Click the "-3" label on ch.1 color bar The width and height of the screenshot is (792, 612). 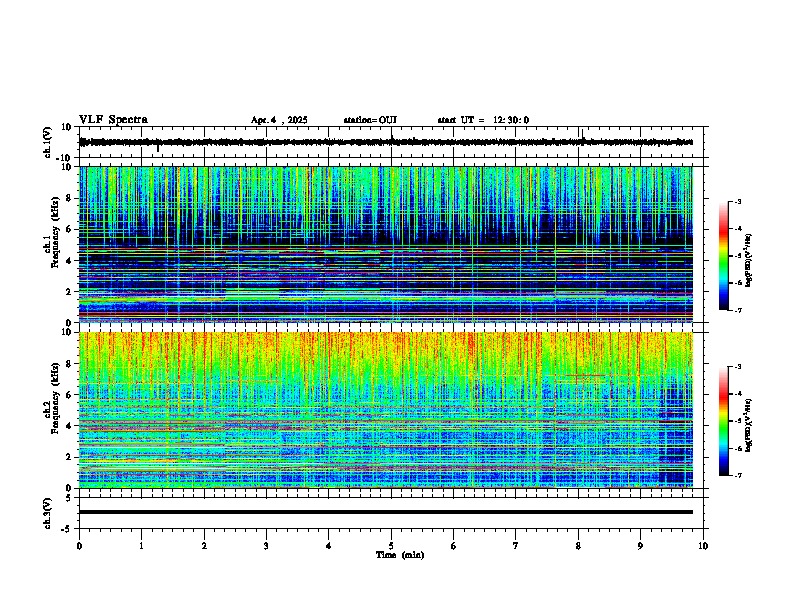pyautogui.click(x=738, y=202)
